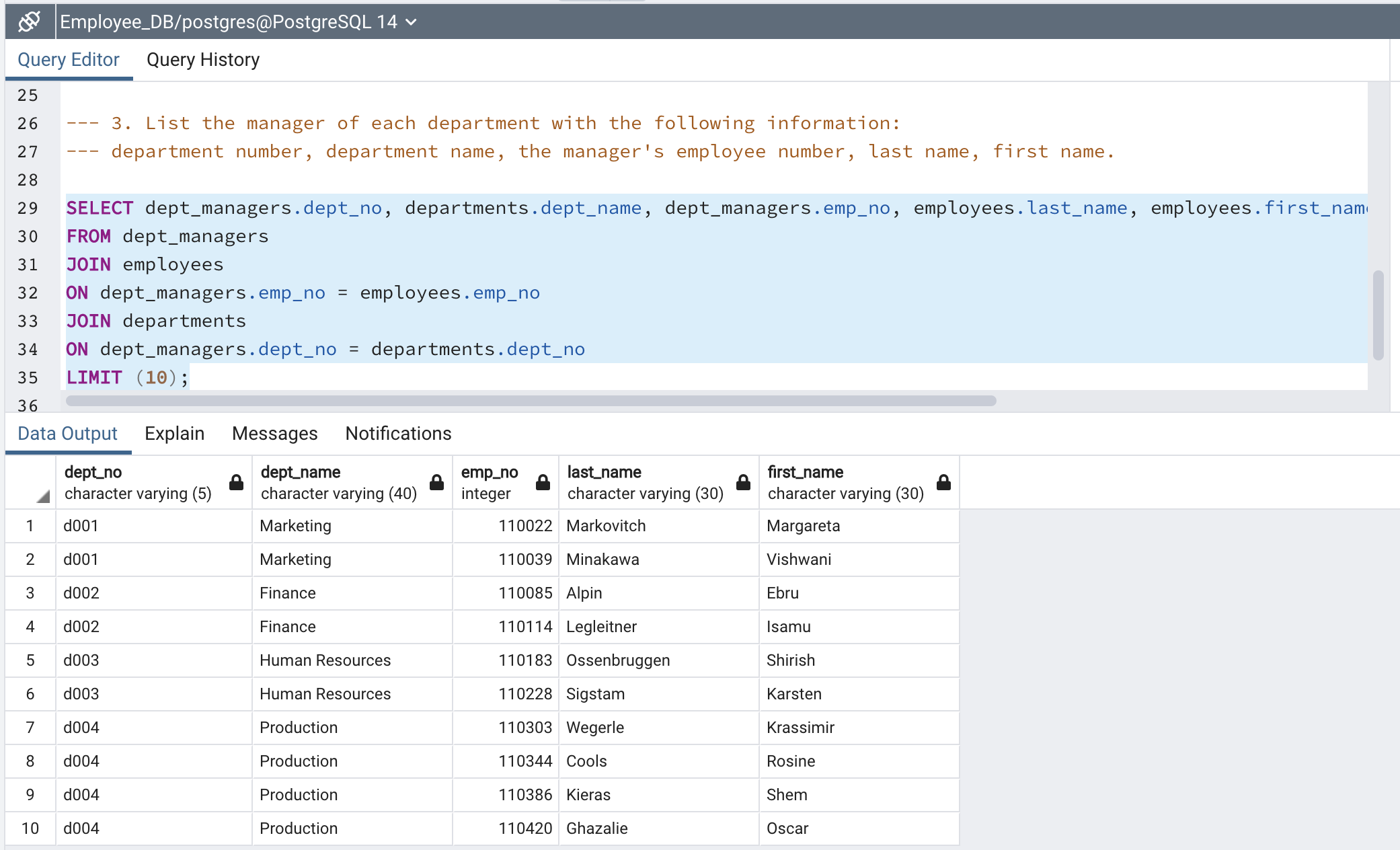
Task: Select row 5 by its row number
Action: pyautogui.click(x=30, y=660)
